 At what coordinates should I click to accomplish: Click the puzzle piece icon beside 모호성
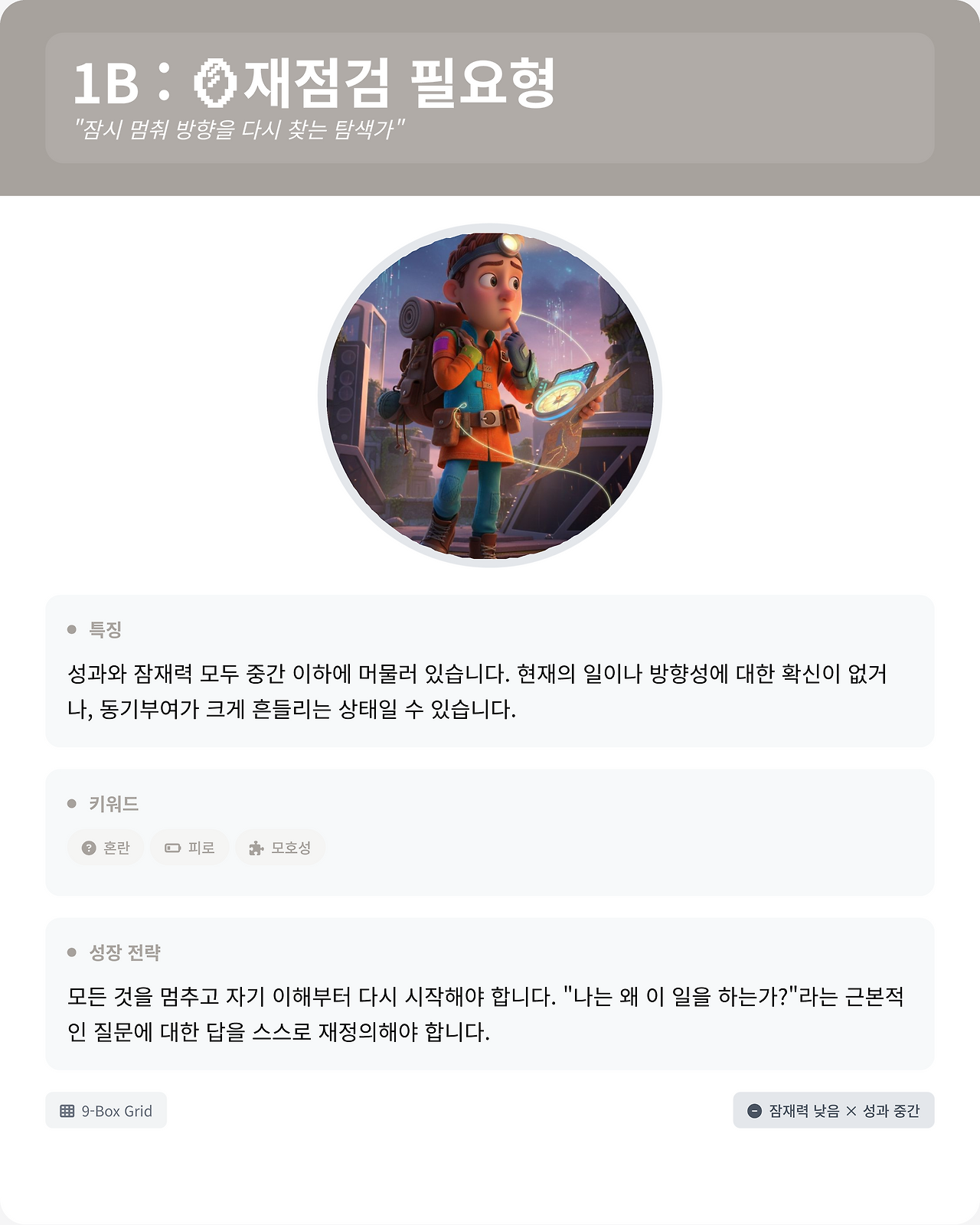pyautogui.click(x=256, y=848)
